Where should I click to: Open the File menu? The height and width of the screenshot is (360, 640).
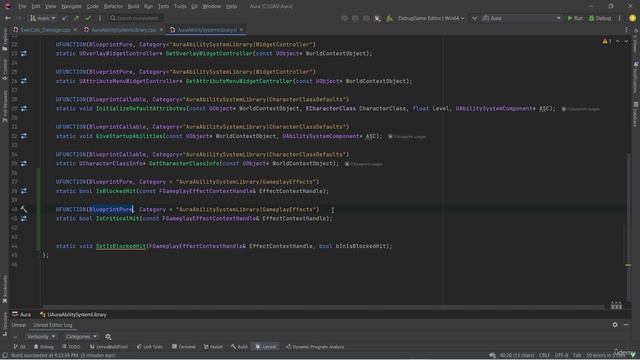[x=22, y=7]
